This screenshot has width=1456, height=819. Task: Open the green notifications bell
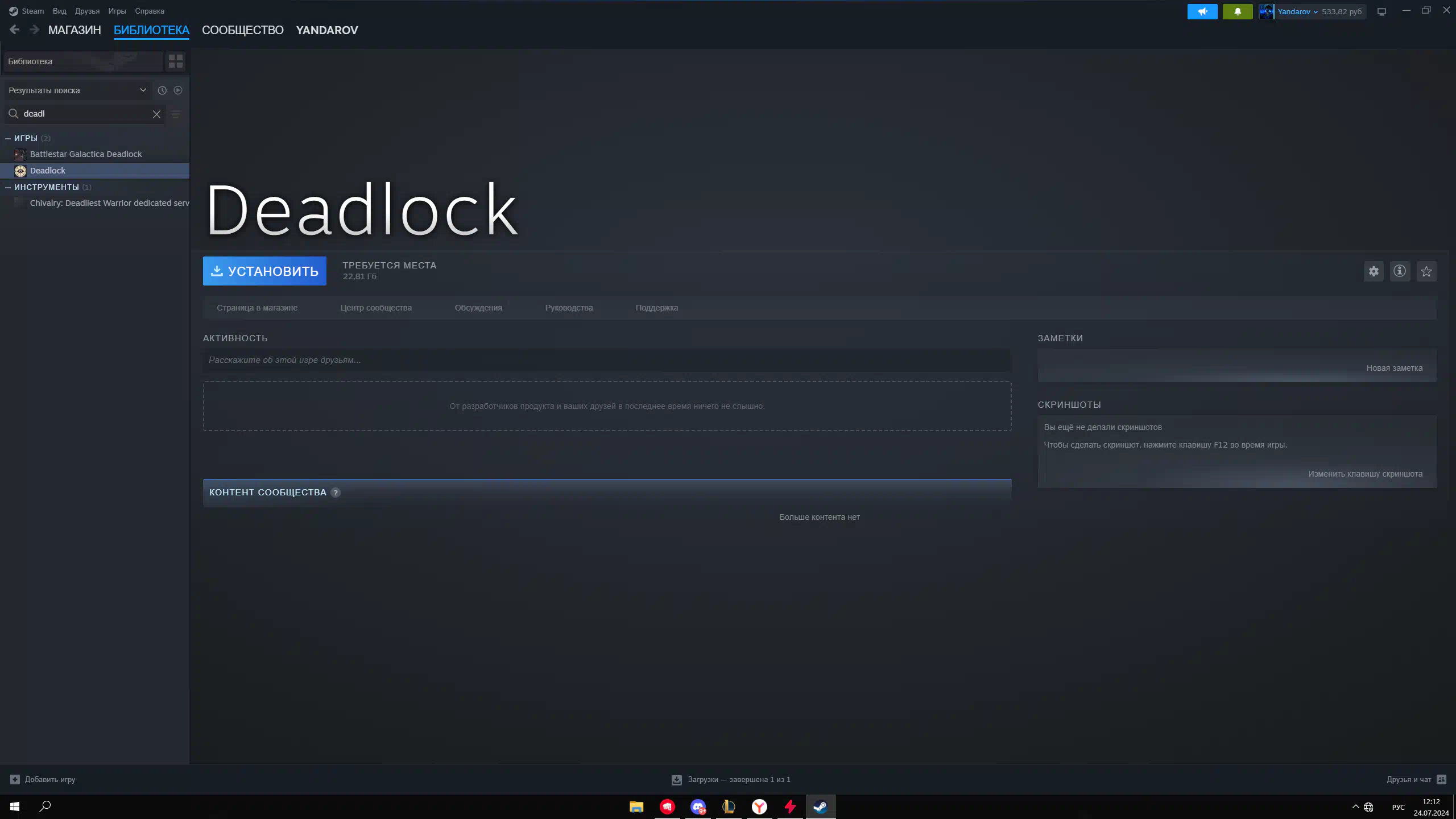[1238, 11]
